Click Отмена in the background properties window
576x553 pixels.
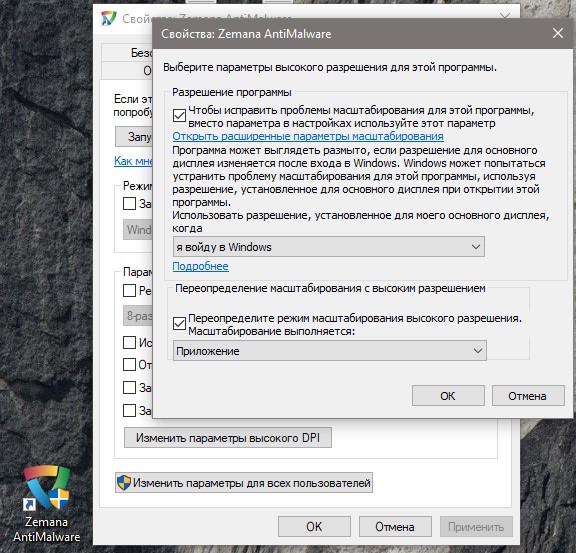coord(395,527)
